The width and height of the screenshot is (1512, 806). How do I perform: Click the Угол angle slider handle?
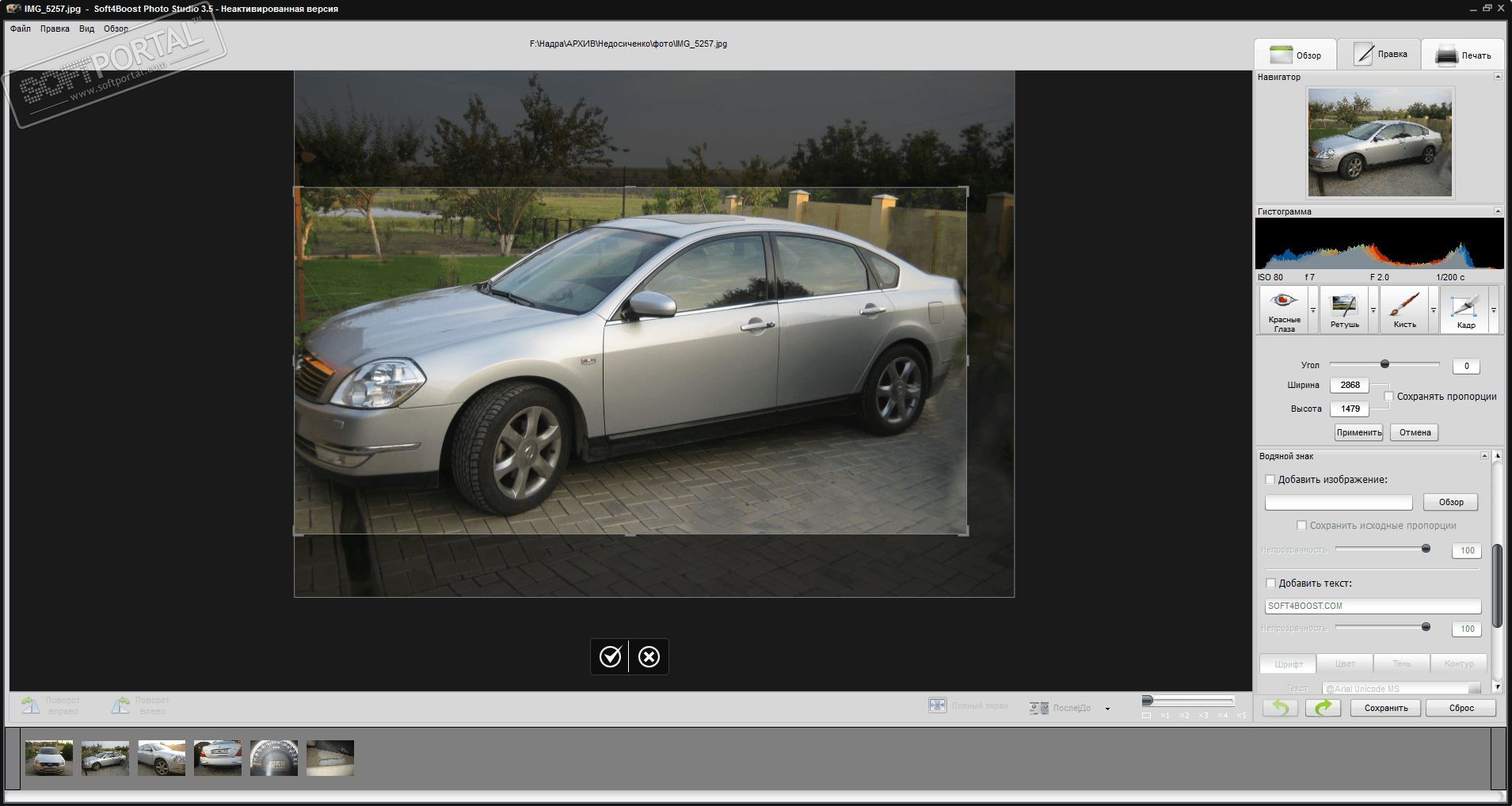point(1384,364)
